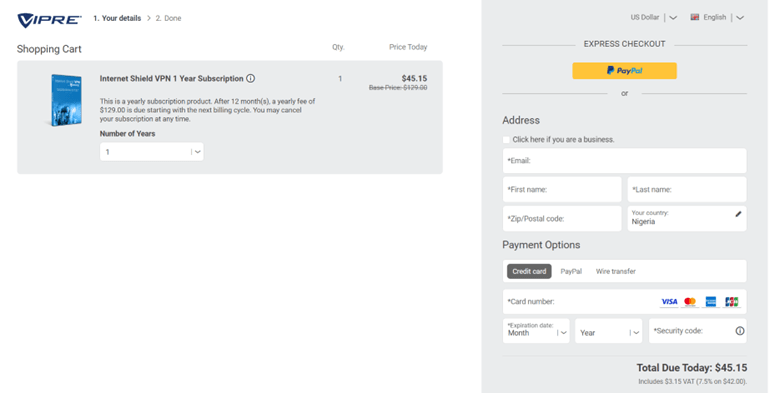Click the '2. Done' step
The height and width of the screenshot is (393, 780).
[168, 18]
